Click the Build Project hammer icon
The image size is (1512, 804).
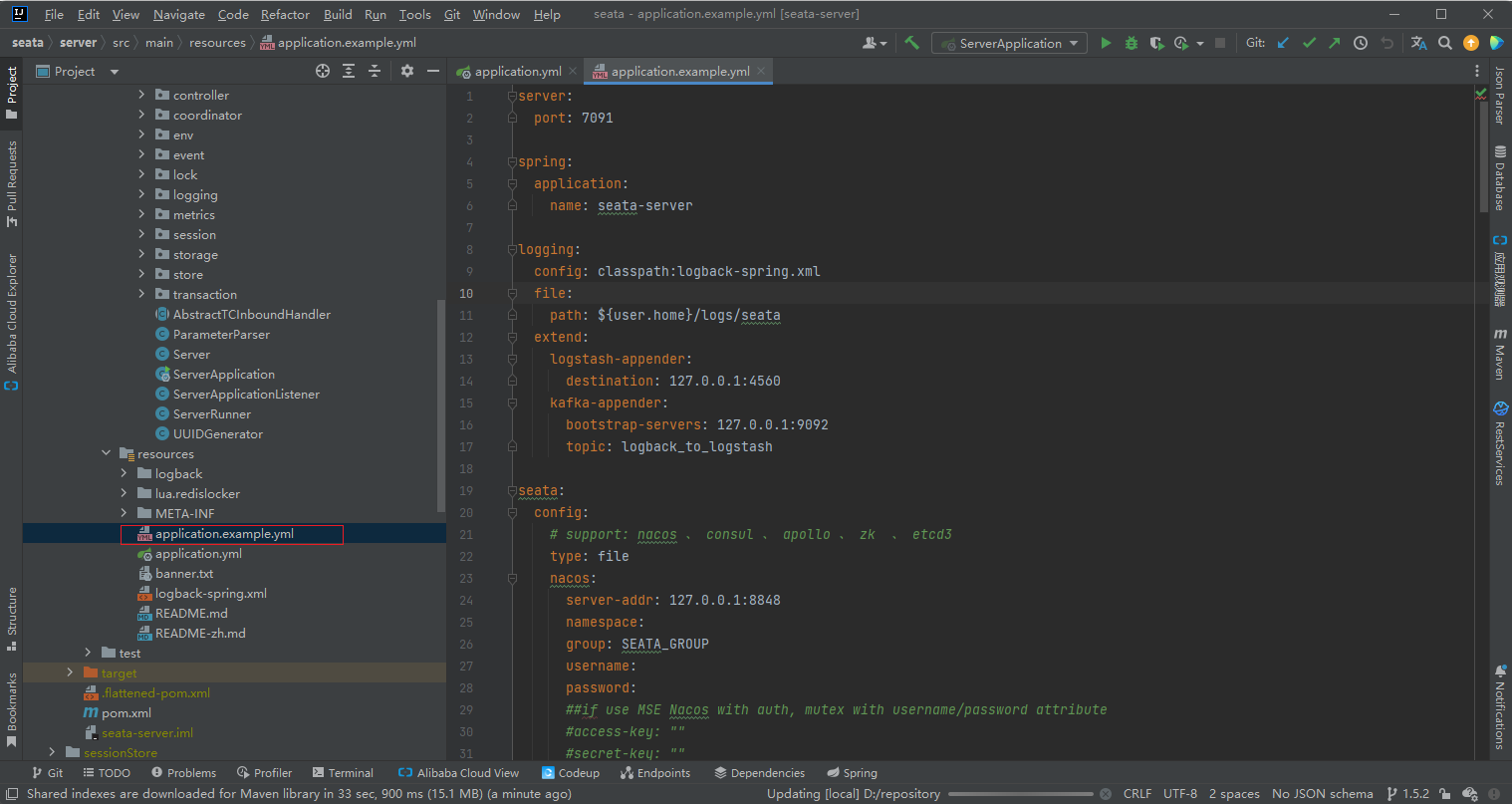pyautogui.click(x=911, y=43)
